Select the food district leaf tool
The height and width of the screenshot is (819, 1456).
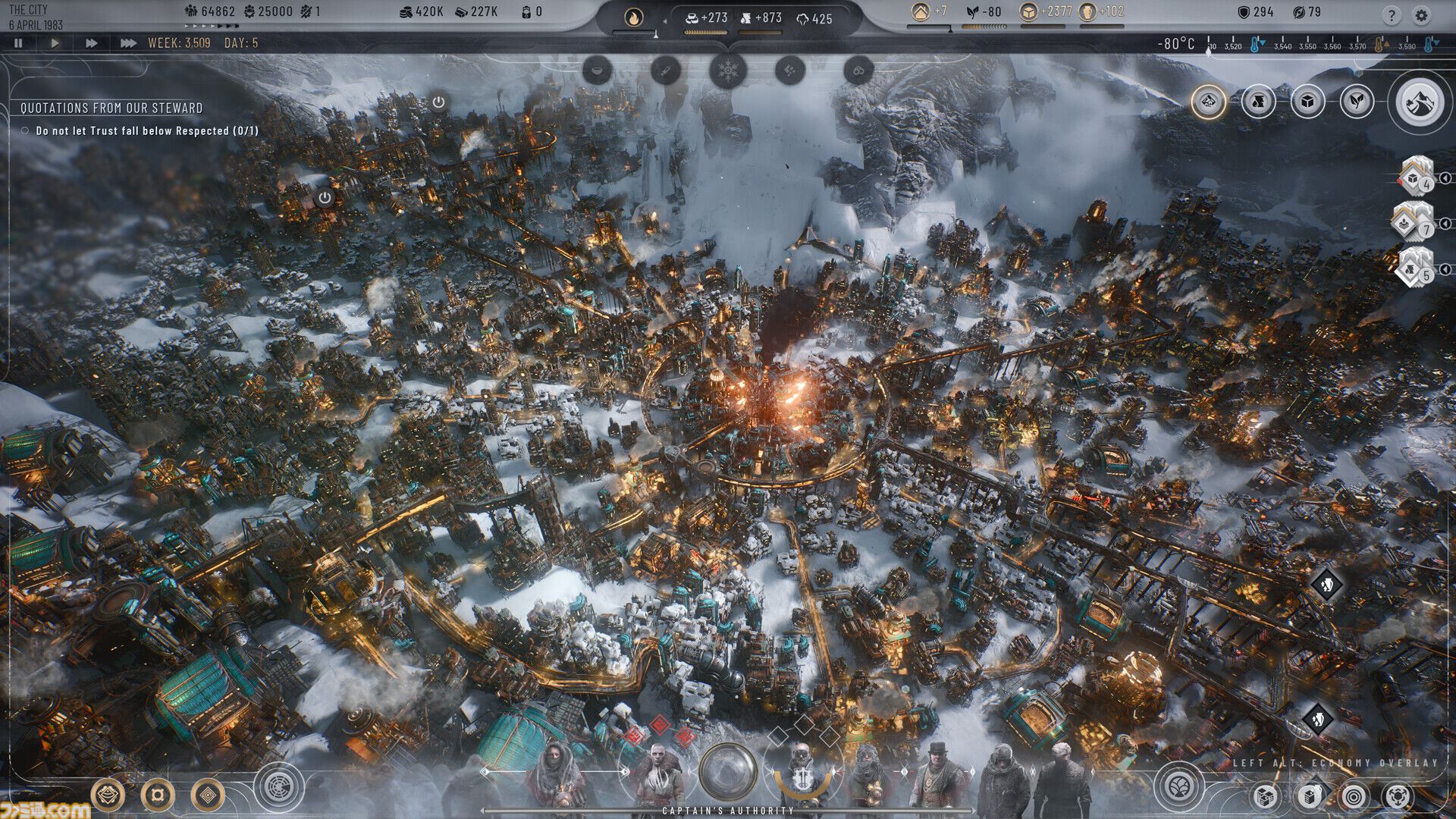coord(1357,101)
